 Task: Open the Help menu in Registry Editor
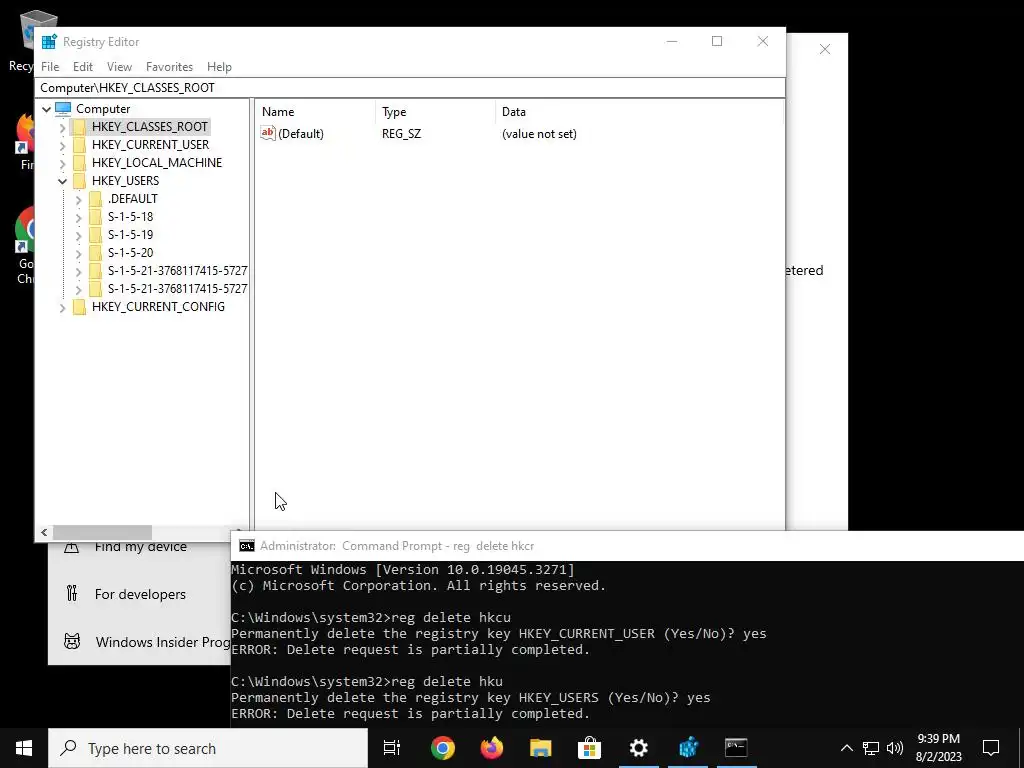[219, 67]
